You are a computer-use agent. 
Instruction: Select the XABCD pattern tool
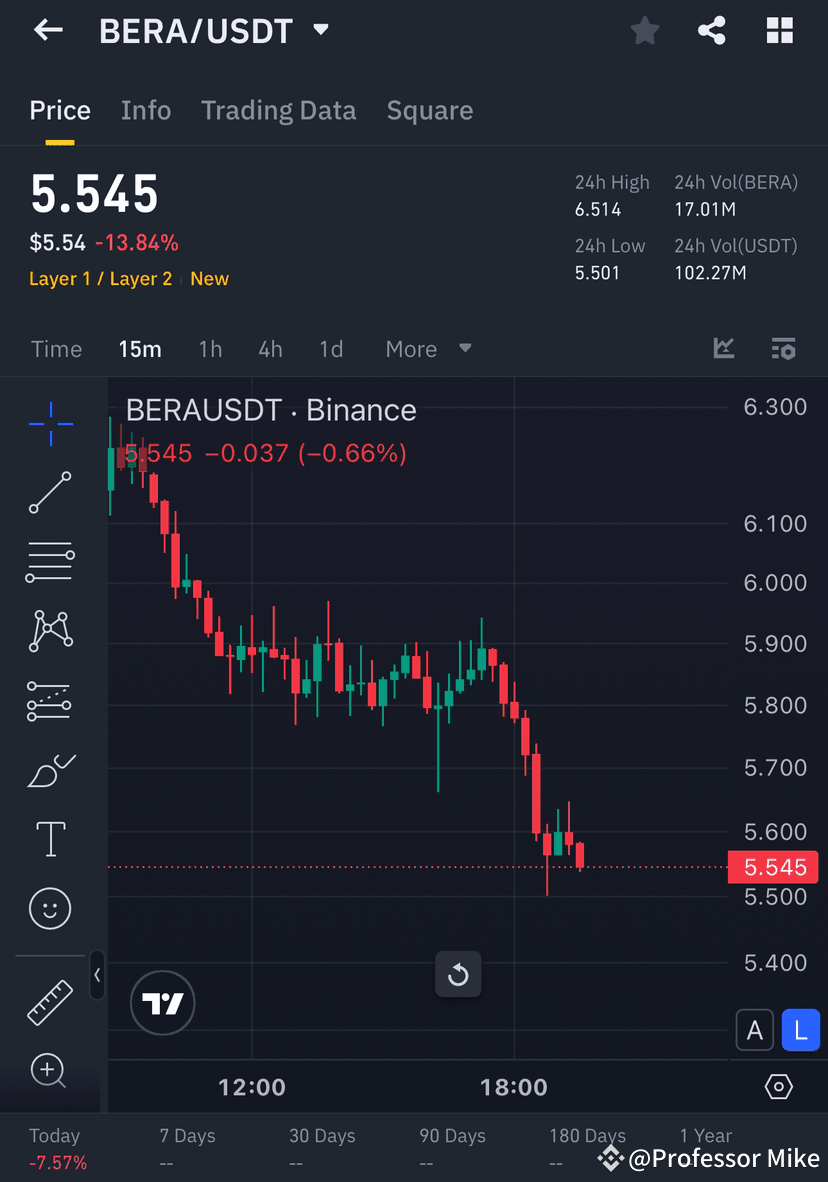click(x=50, y=631)
